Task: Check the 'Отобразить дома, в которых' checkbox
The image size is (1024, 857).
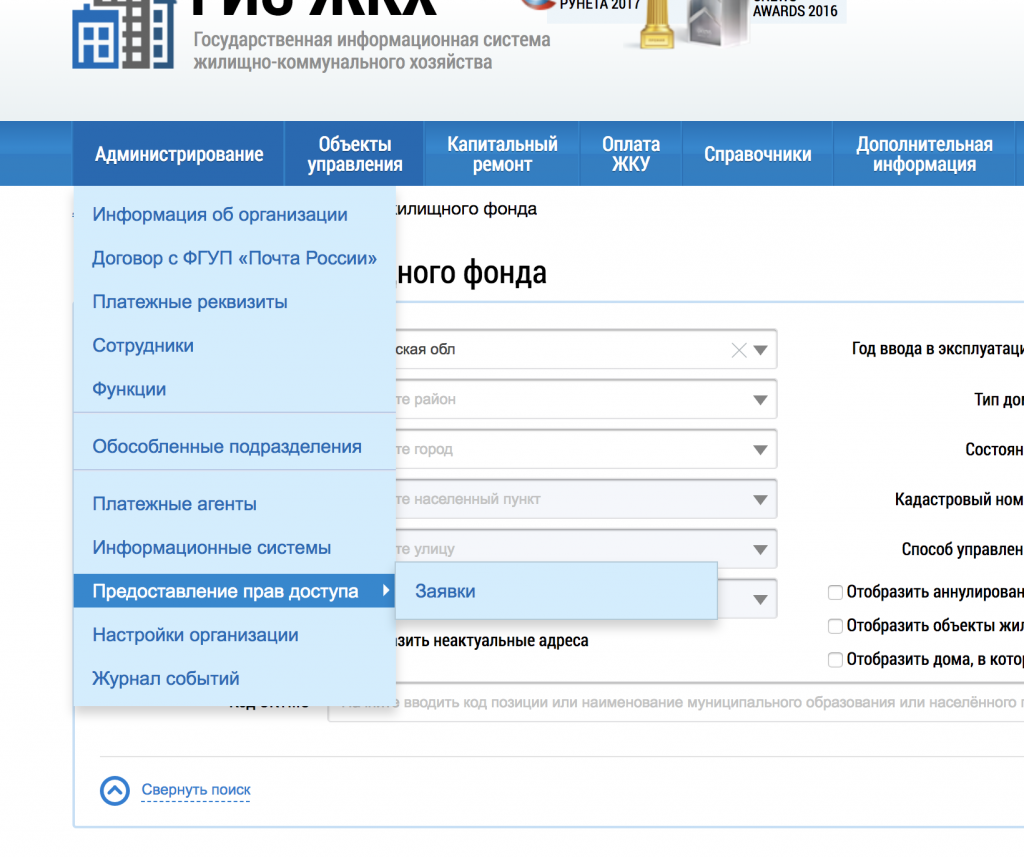Action: pyautogui.click(x=835, y=660)
